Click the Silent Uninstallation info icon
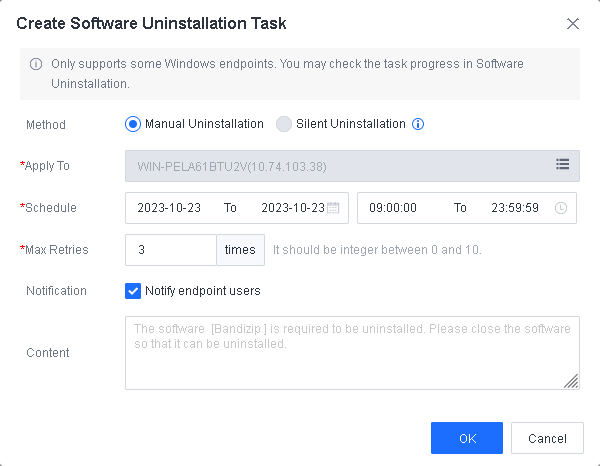 click(419, 125)
